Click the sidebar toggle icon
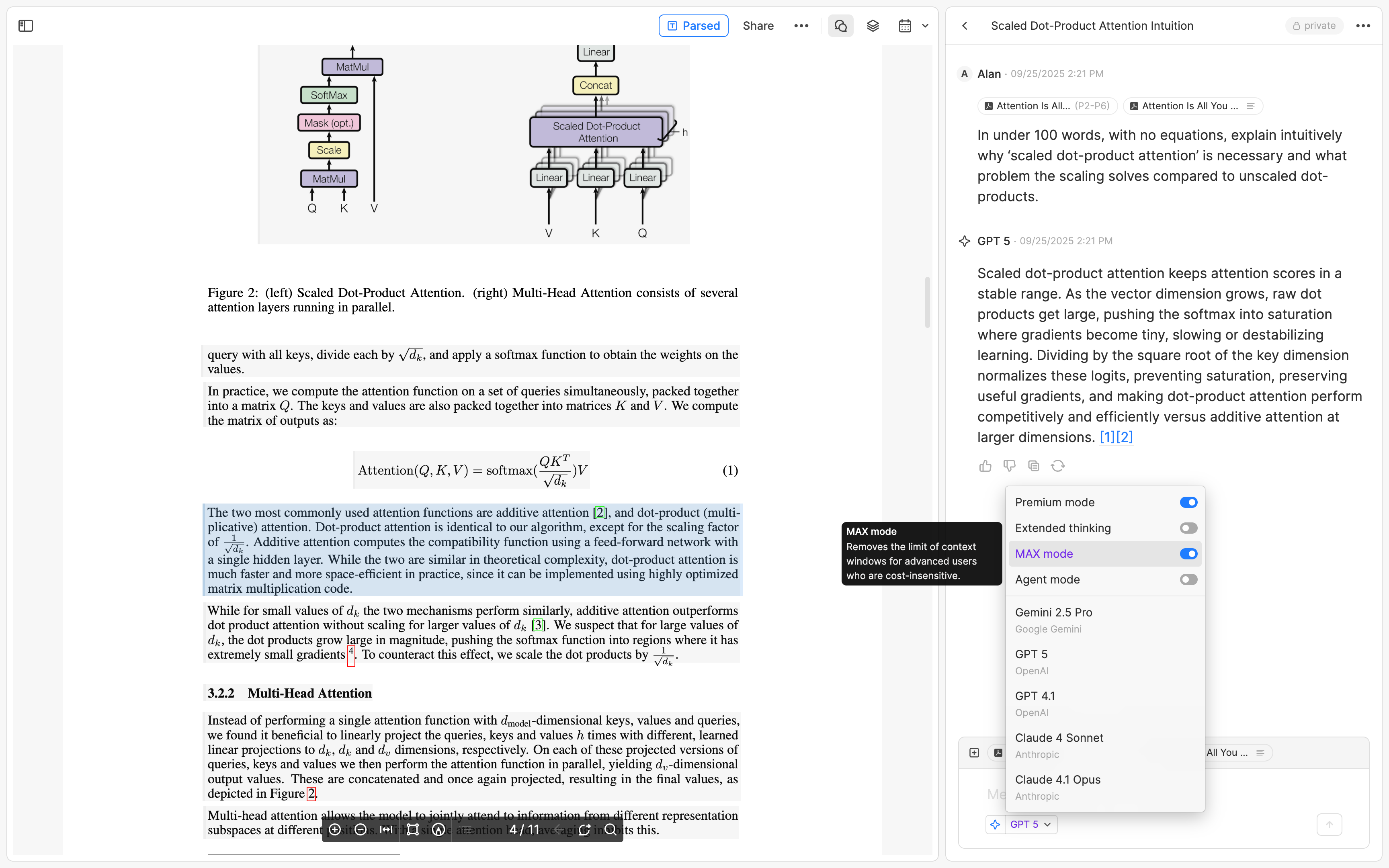 tap(26, 26)
